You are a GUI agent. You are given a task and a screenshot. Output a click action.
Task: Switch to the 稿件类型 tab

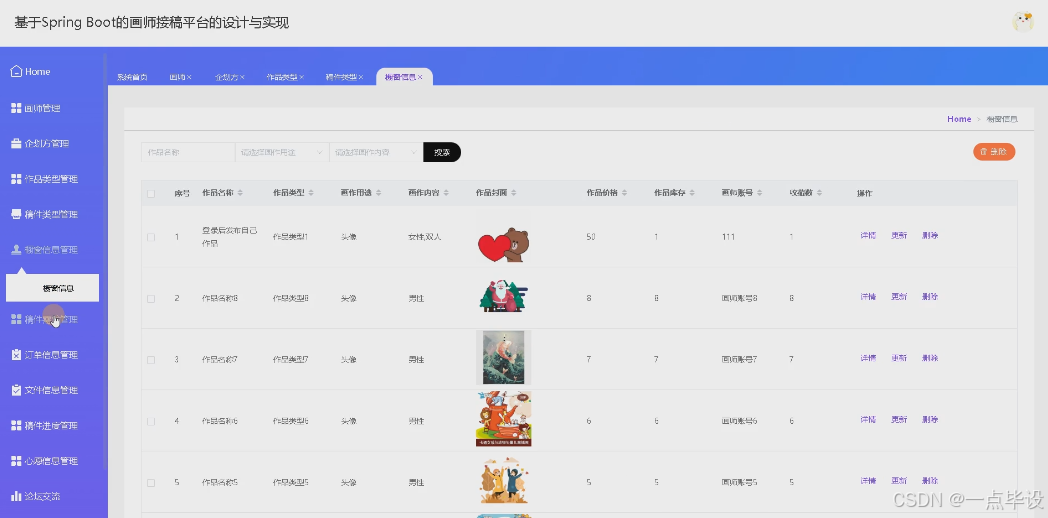click(x=341, y=78)
